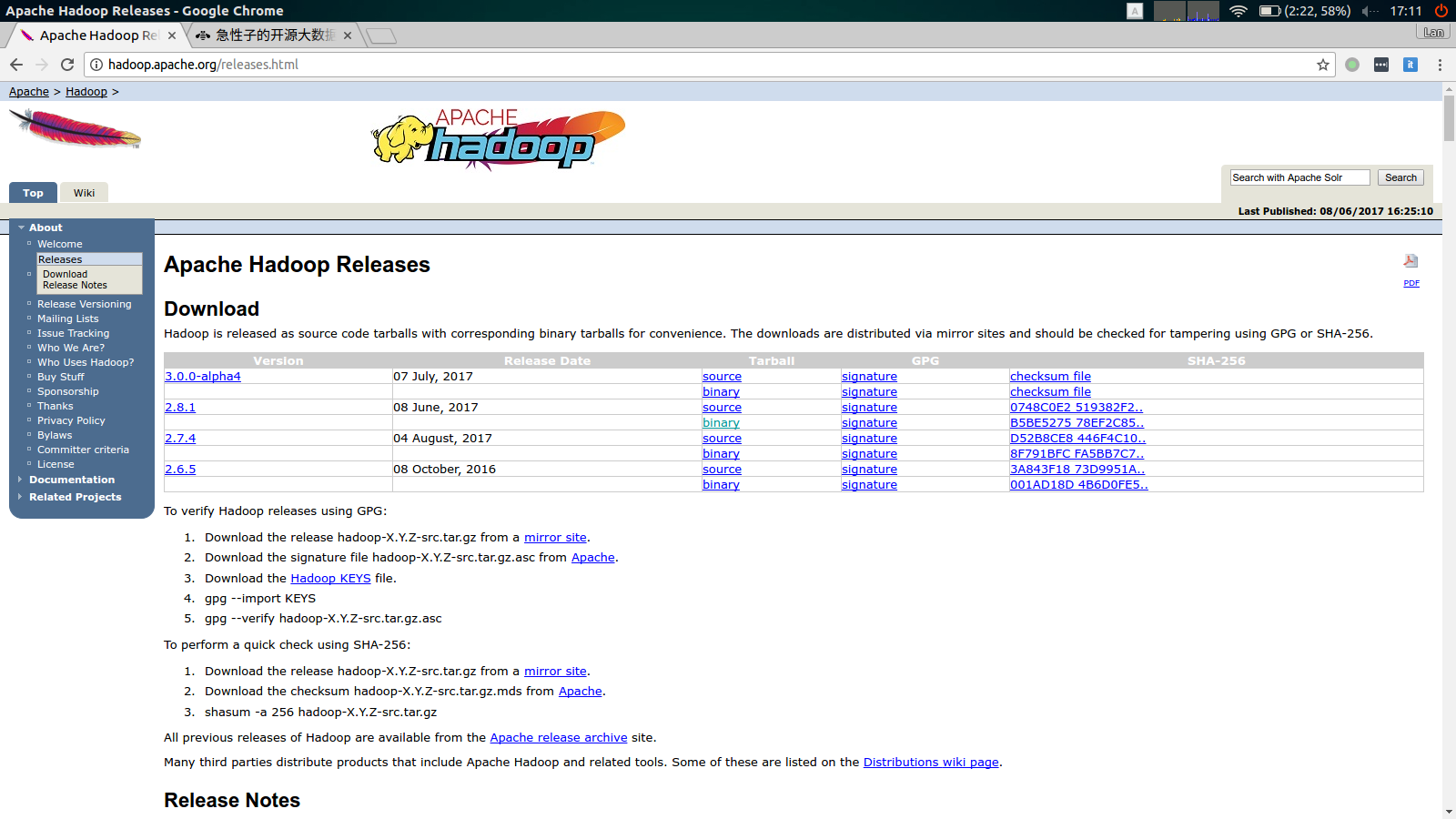1456x819 pixels.
Task: Click the clock in the top panel
Action: pos(1406,11)
